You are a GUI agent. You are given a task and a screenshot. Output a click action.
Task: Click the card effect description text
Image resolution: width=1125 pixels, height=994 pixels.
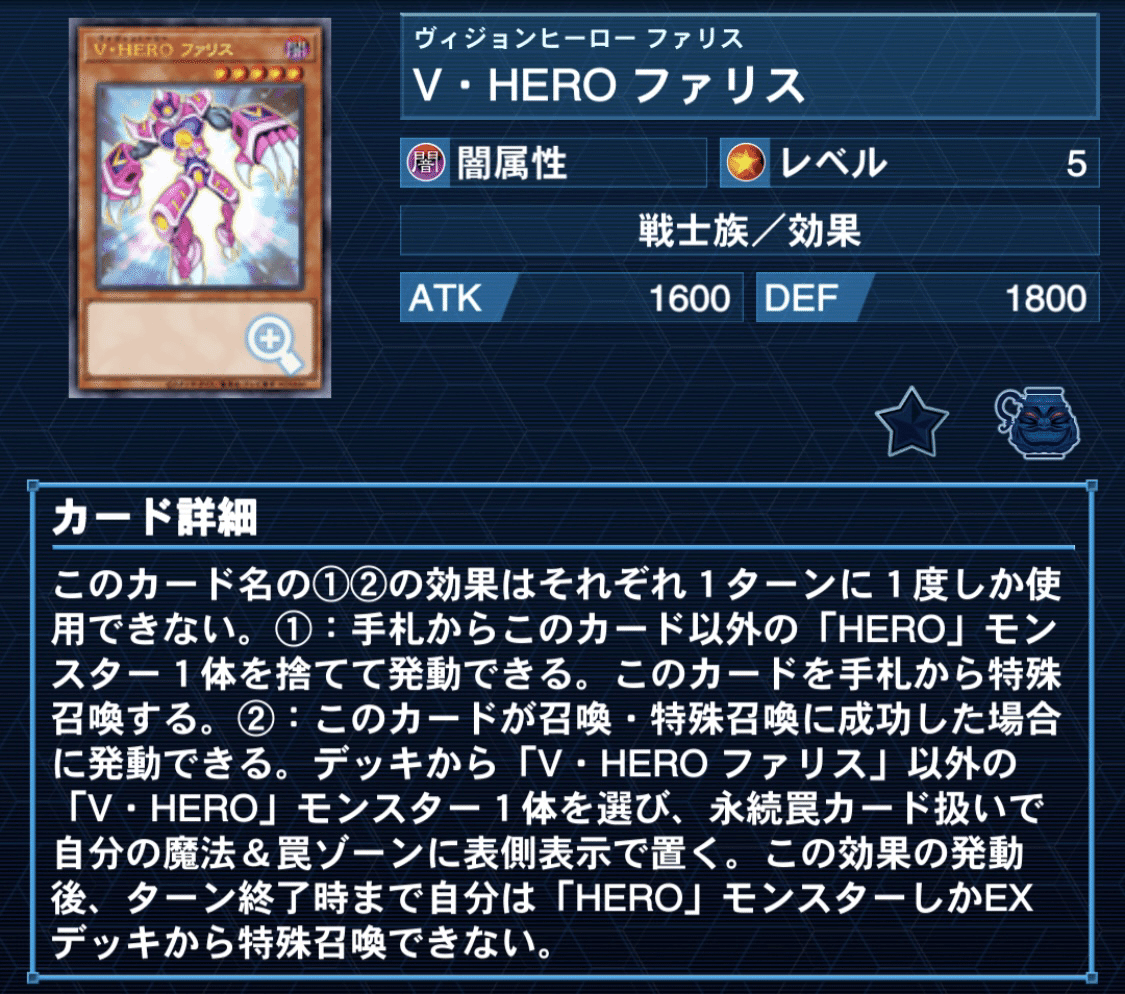(x=556, y=763)
